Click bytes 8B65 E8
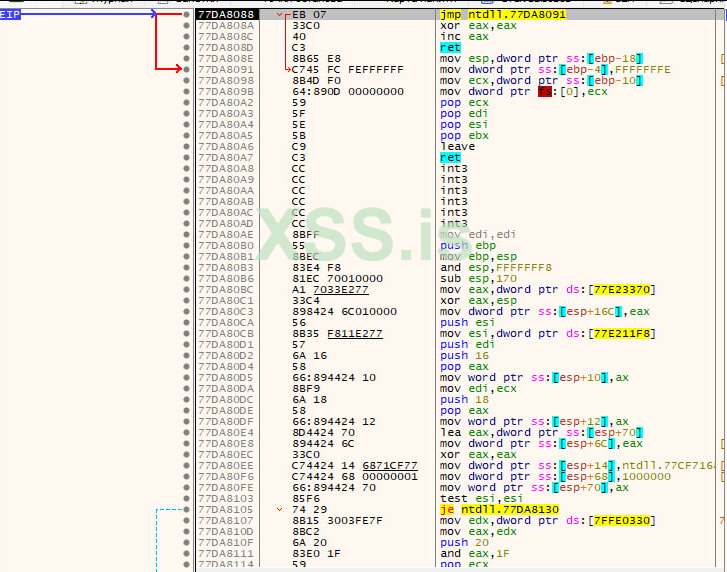This screenshot has width=727, height=572. (x=316, y=59)
